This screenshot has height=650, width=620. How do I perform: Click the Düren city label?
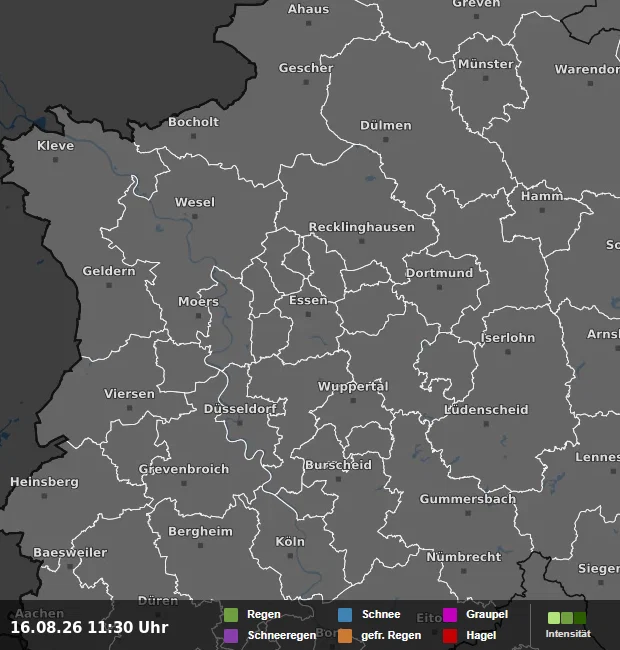[x=158, y=601]
